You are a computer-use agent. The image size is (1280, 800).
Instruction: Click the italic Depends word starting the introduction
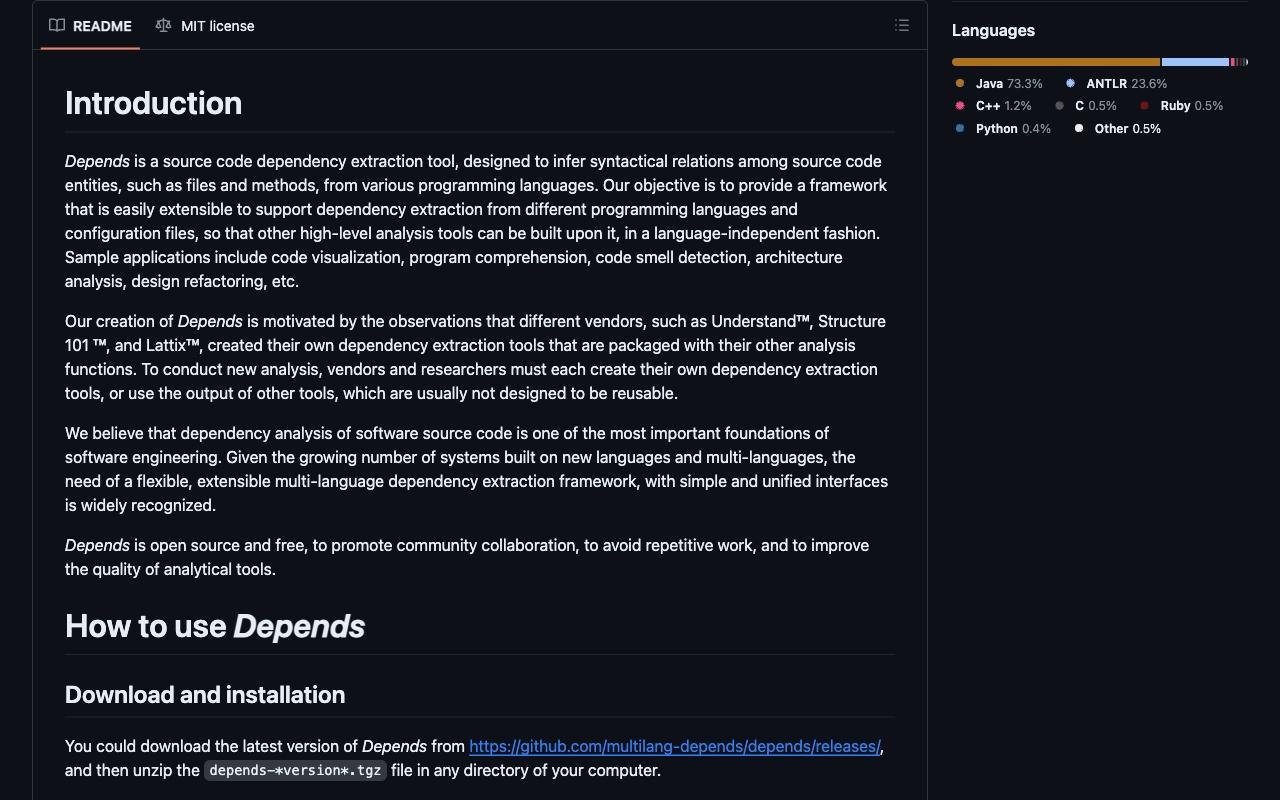point(97,161)
